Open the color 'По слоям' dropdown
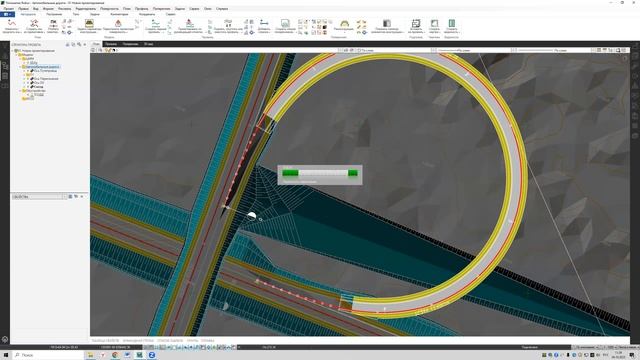Viewport: 640px width, 360px height. click(x=394, y=50)
